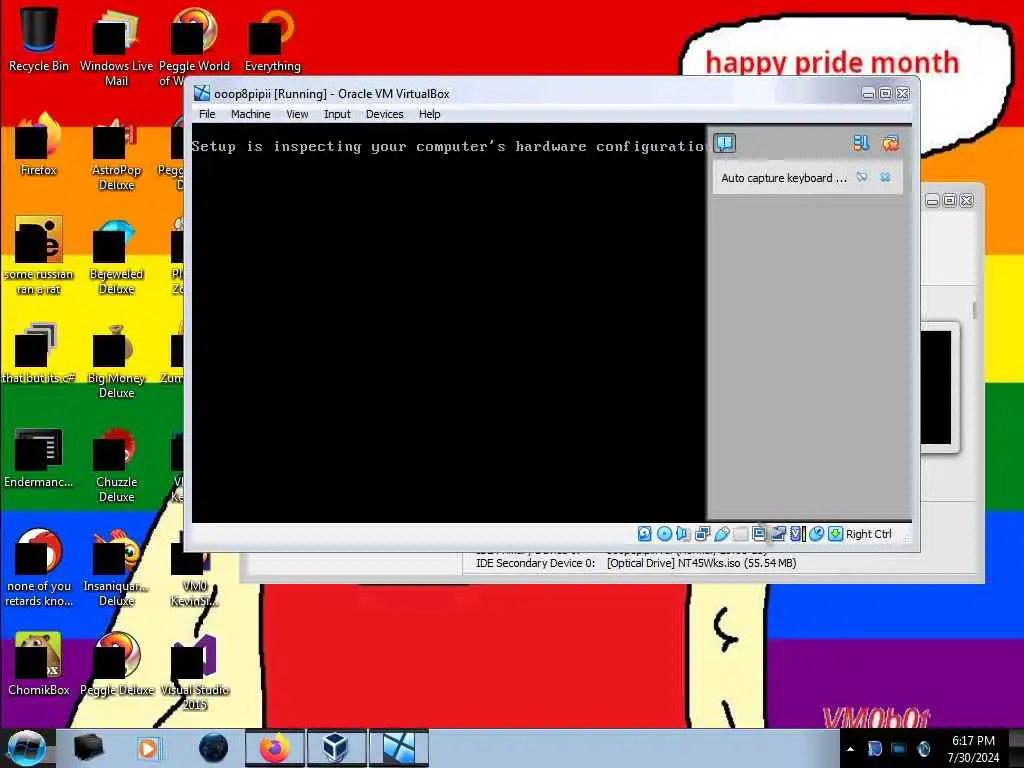Open Big Money Deluxe desktop icon
Viewport: 1024px width, 768px height.
coord(116,360)
